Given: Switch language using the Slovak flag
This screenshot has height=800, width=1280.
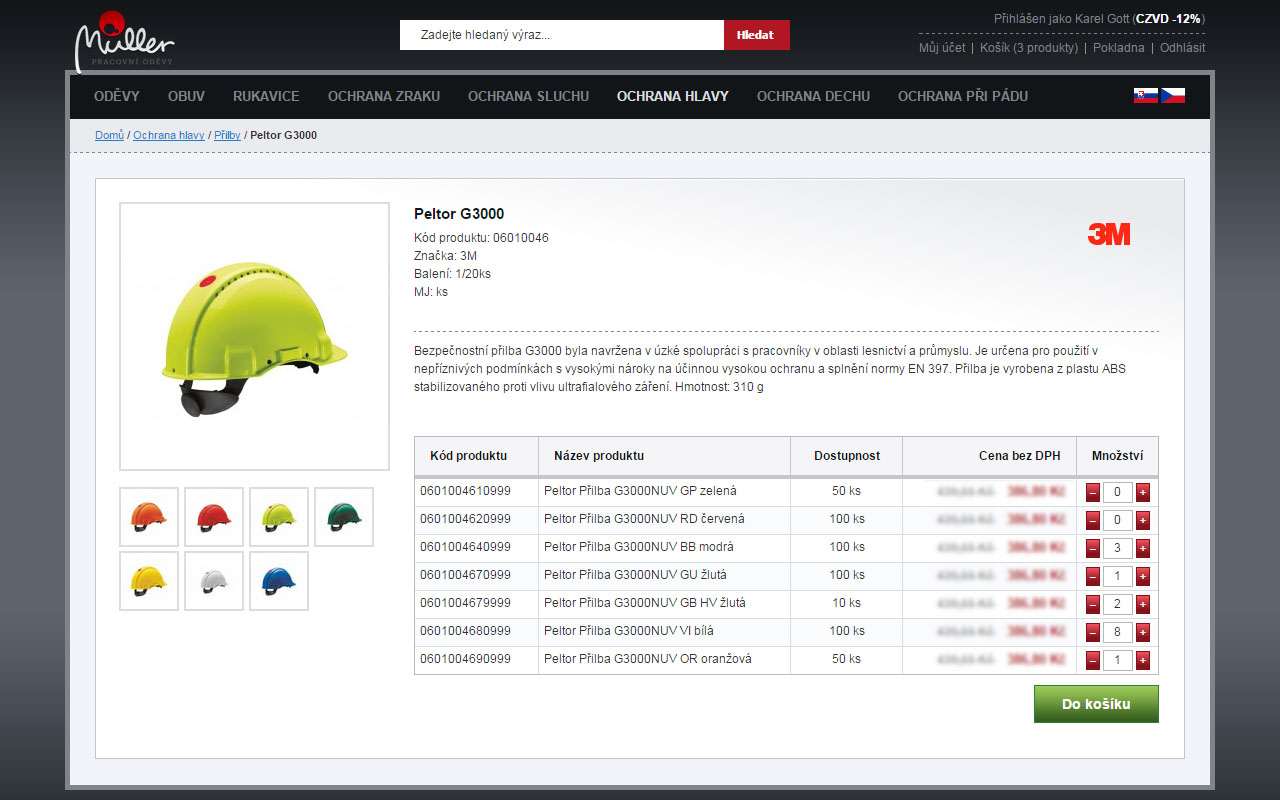Looking at the screenshot, I should pyautogui.click(x=1146, y=96).
